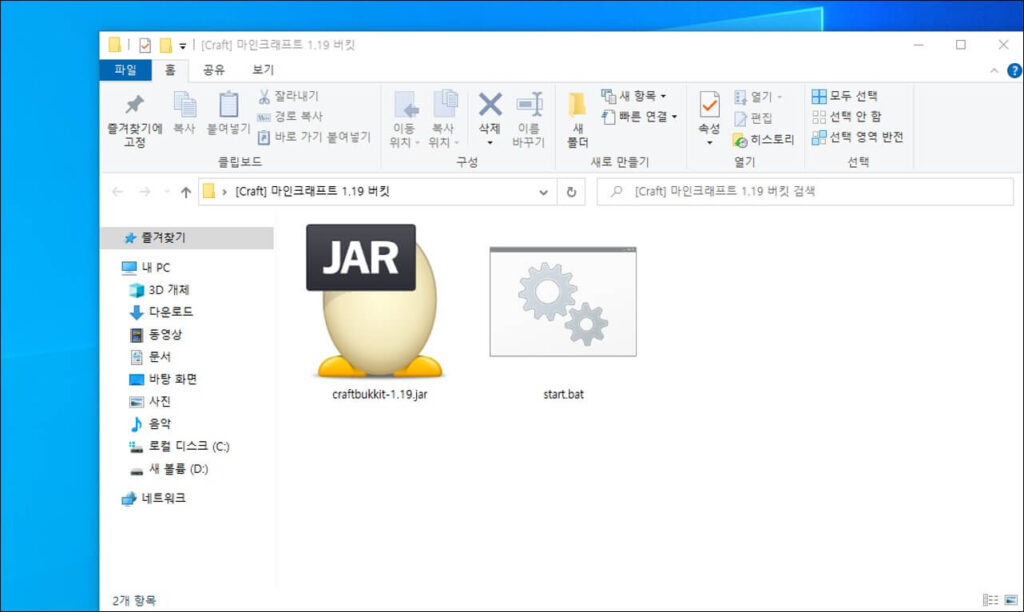This screenshot has width=1024, height=612.
Task: Click the forward navigation arrow
Action: coord(145,191)
